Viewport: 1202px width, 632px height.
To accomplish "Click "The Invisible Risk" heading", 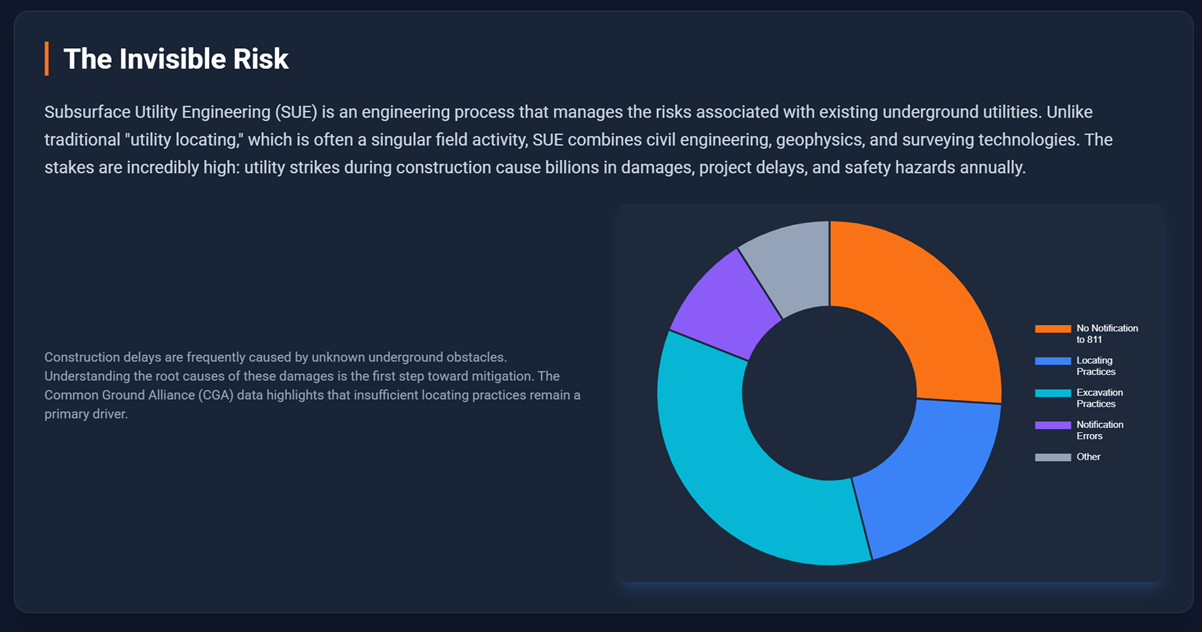I will coord(176,59).
